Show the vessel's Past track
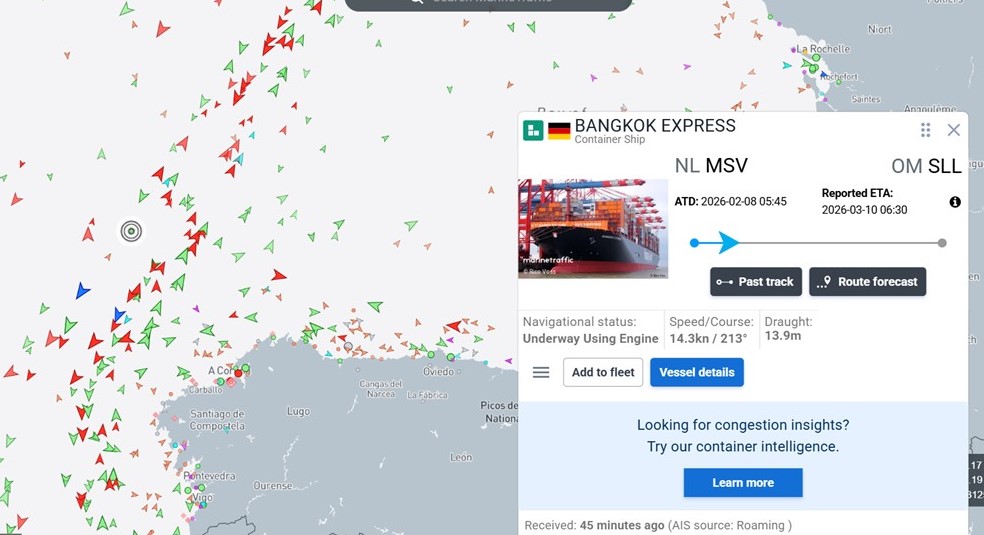984x535 pixels. click(756, 282)
